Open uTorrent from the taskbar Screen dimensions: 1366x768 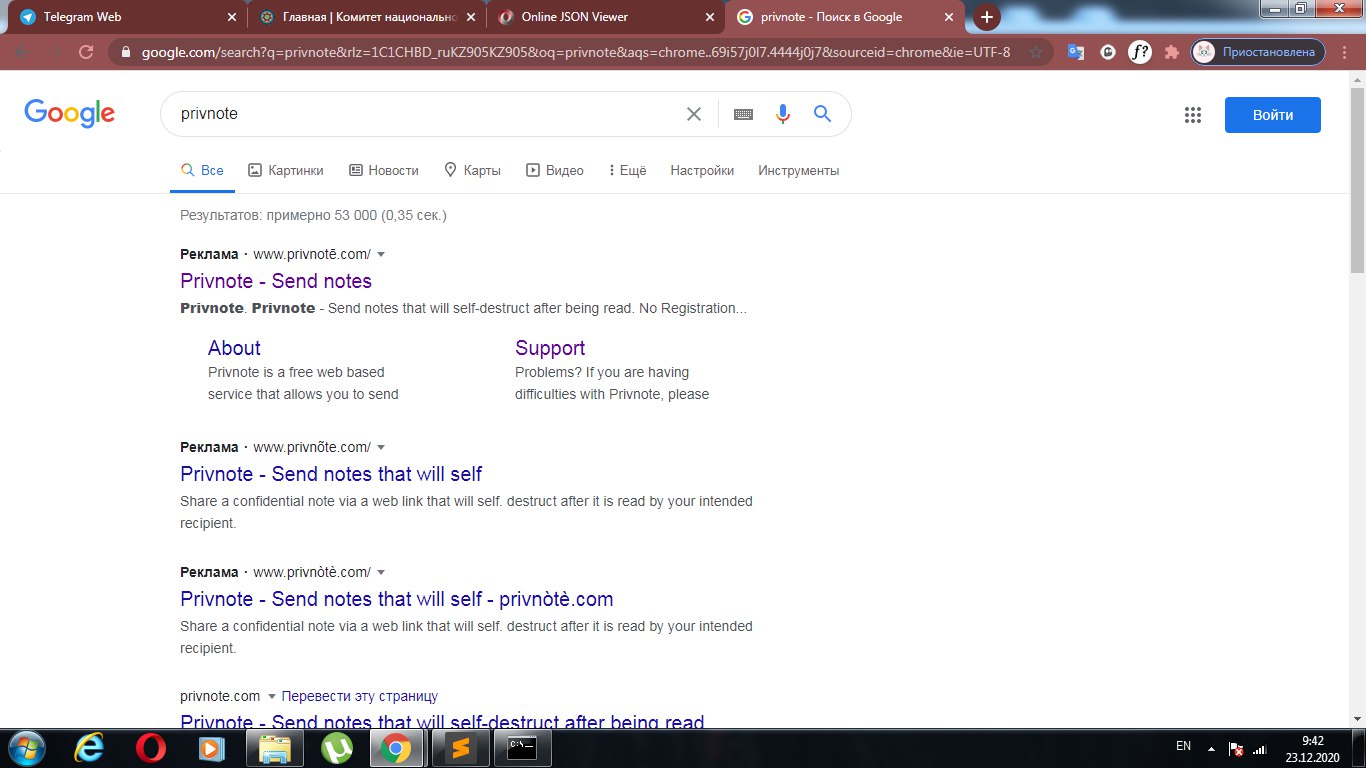pyautogui.click(x=336, y=748)
